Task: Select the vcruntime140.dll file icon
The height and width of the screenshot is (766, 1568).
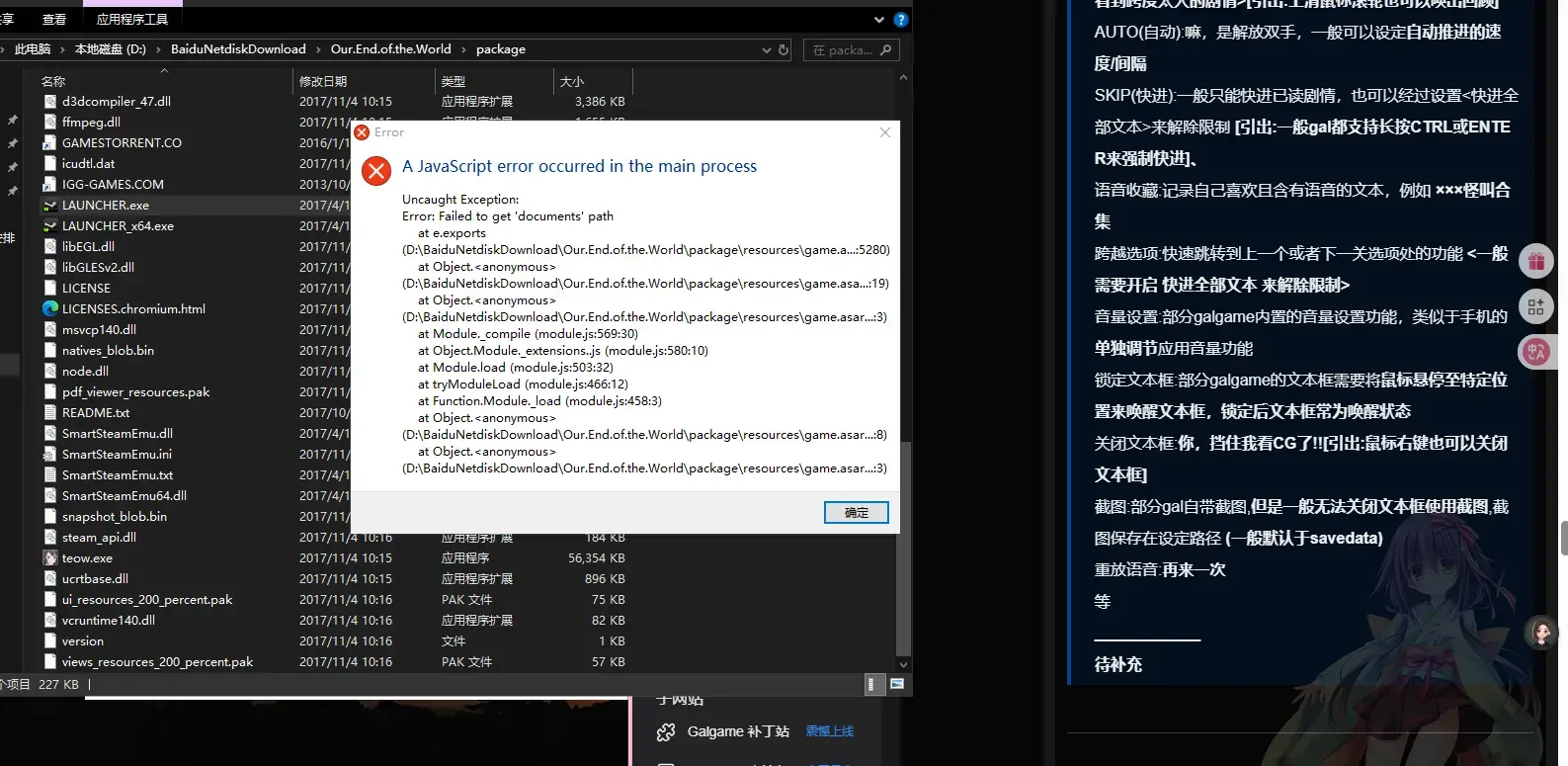Action: point(50,620)
